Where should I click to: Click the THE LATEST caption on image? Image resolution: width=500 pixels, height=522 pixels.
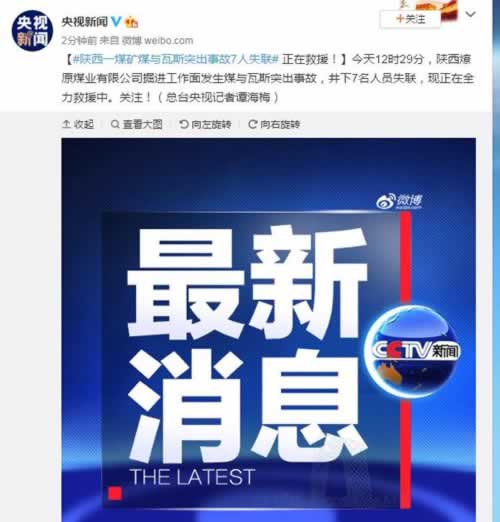coord(193,477)
